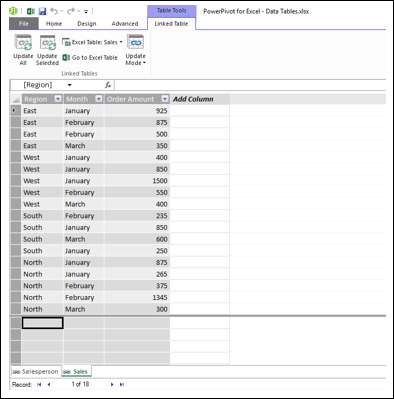
Task: Click the Save icon in quick access toolbar
Action: click(x=42, y=12)
